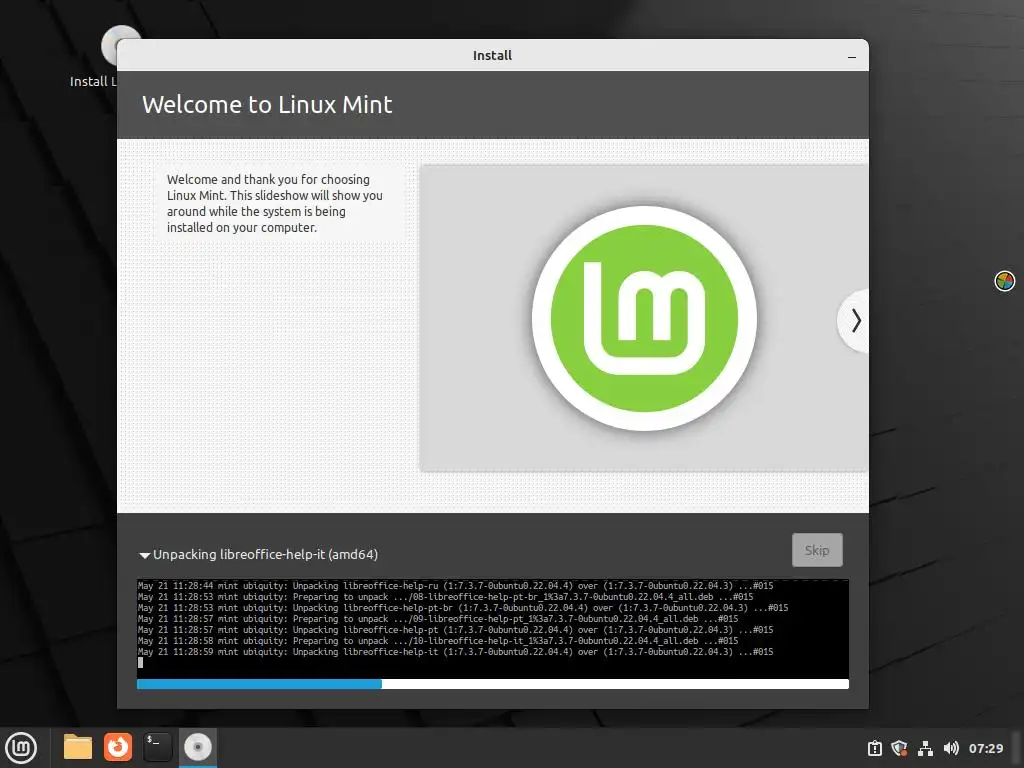Click the Skip button
The image size is (1024, 768).
pyautogui.click(x=817, y=551)
